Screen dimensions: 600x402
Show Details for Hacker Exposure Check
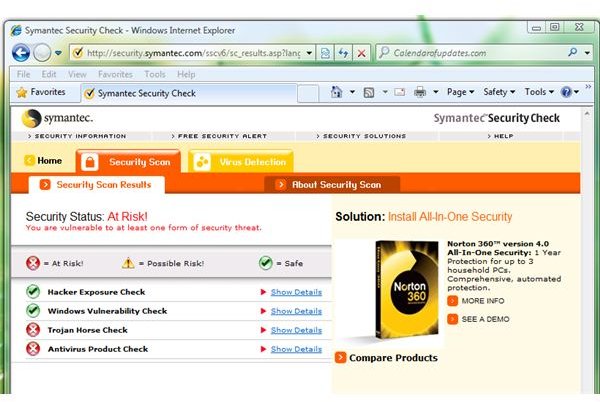[296, 292]
